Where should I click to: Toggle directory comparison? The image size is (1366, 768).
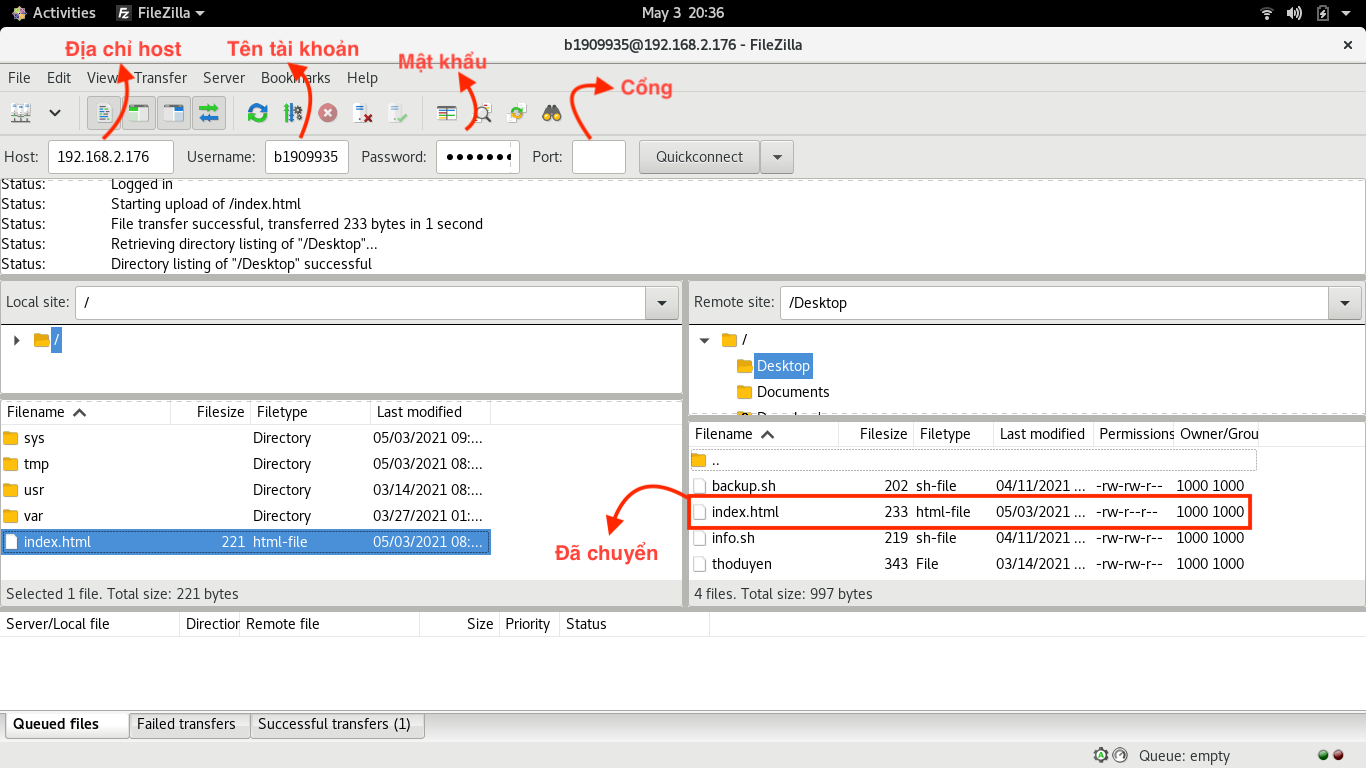click(x=482, y=113)
